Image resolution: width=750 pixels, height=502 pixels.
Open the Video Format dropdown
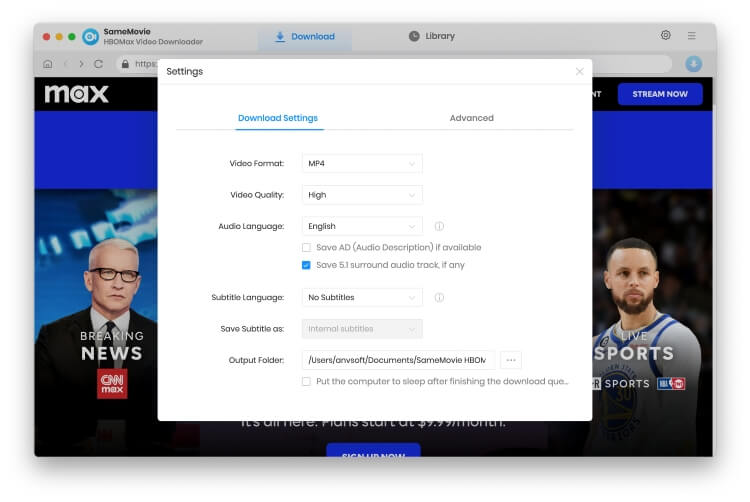362,164
